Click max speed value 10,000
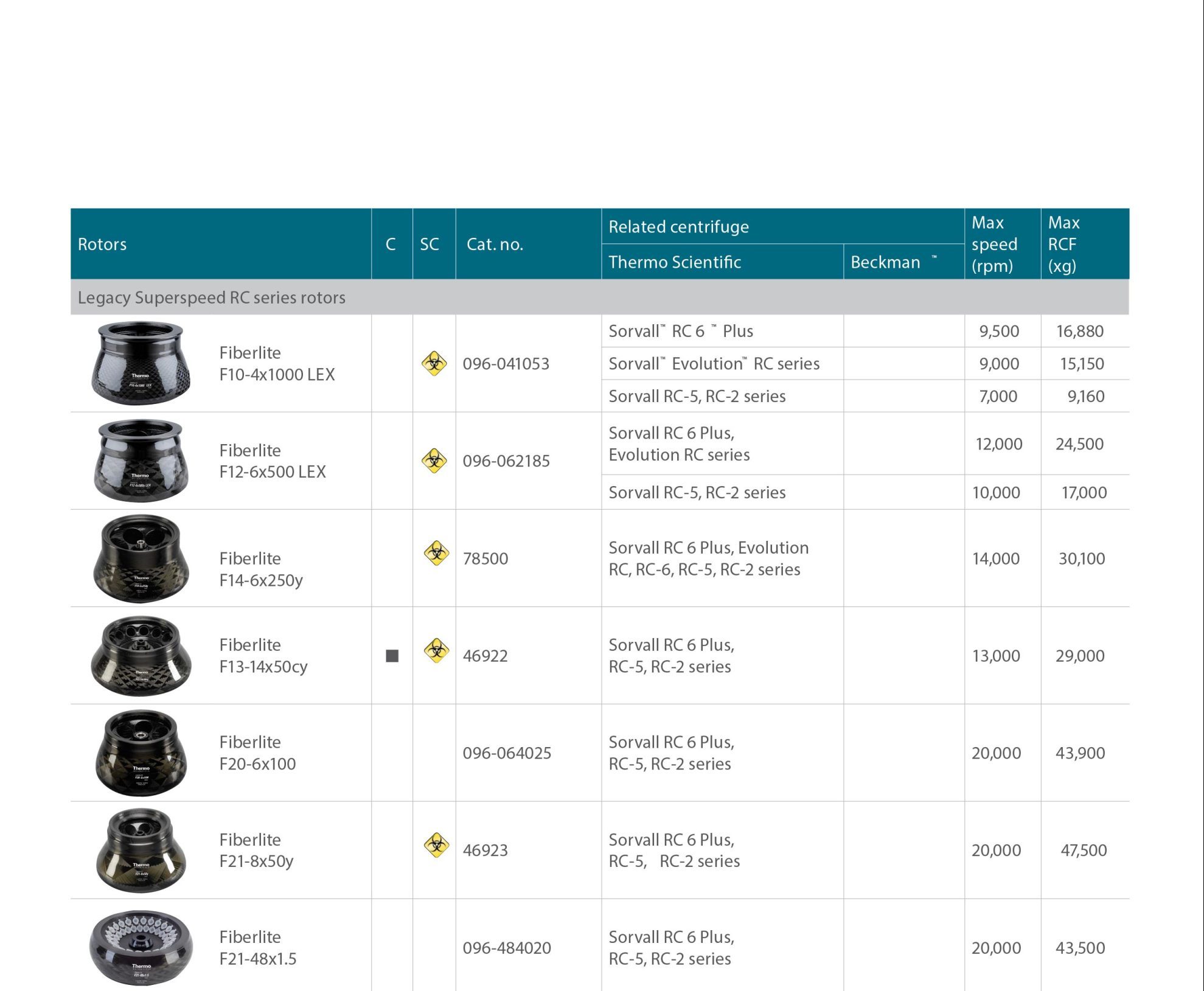The width and height of the screenshot is (1204, 991). (x=996, y=492)
